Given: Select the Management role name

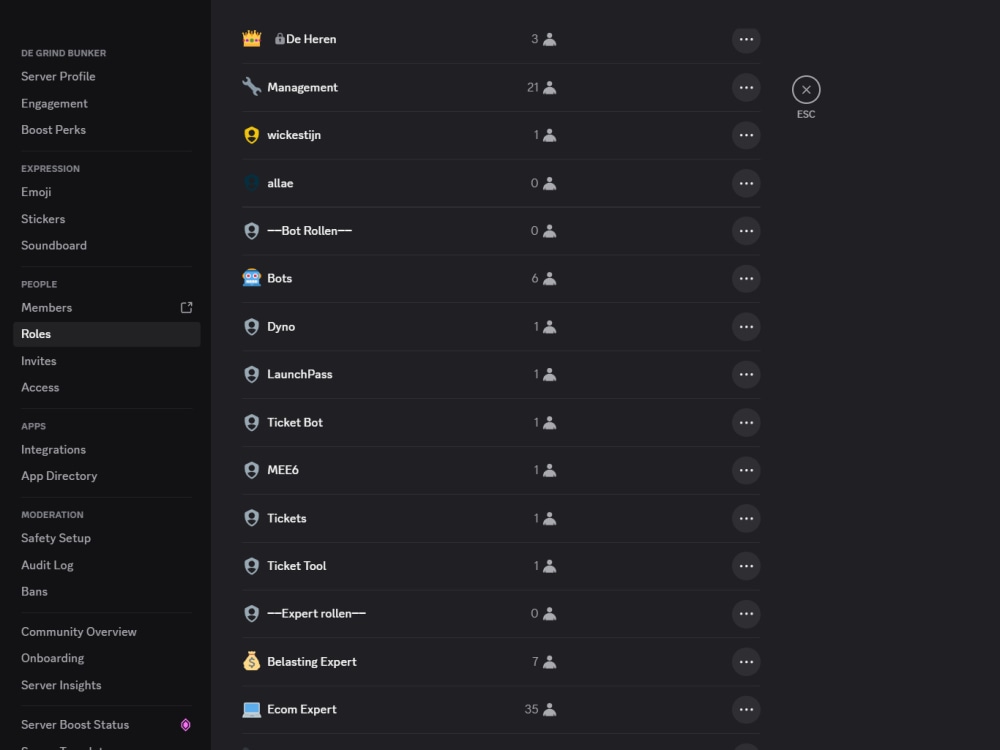Looking at the screenshot, I should (x=302, y=87).
